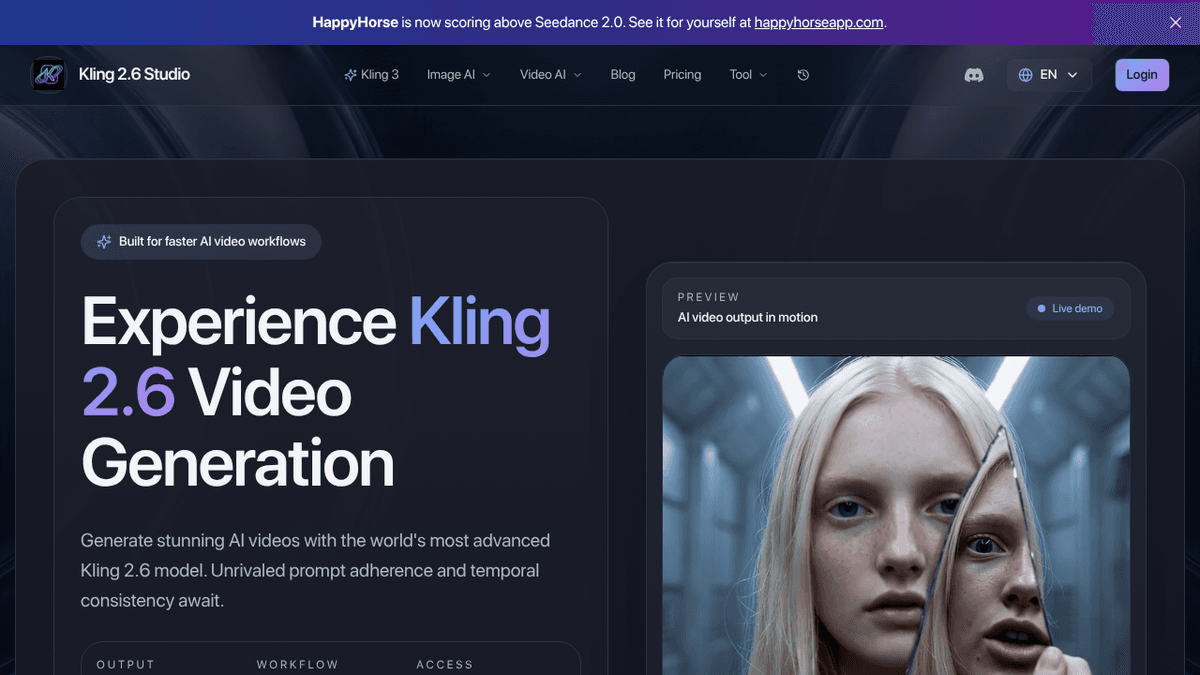Viewport: 1200px width, 675px height.
Task: Close the HappyHorse announcement banner
Action: (x=1175, y=22)
